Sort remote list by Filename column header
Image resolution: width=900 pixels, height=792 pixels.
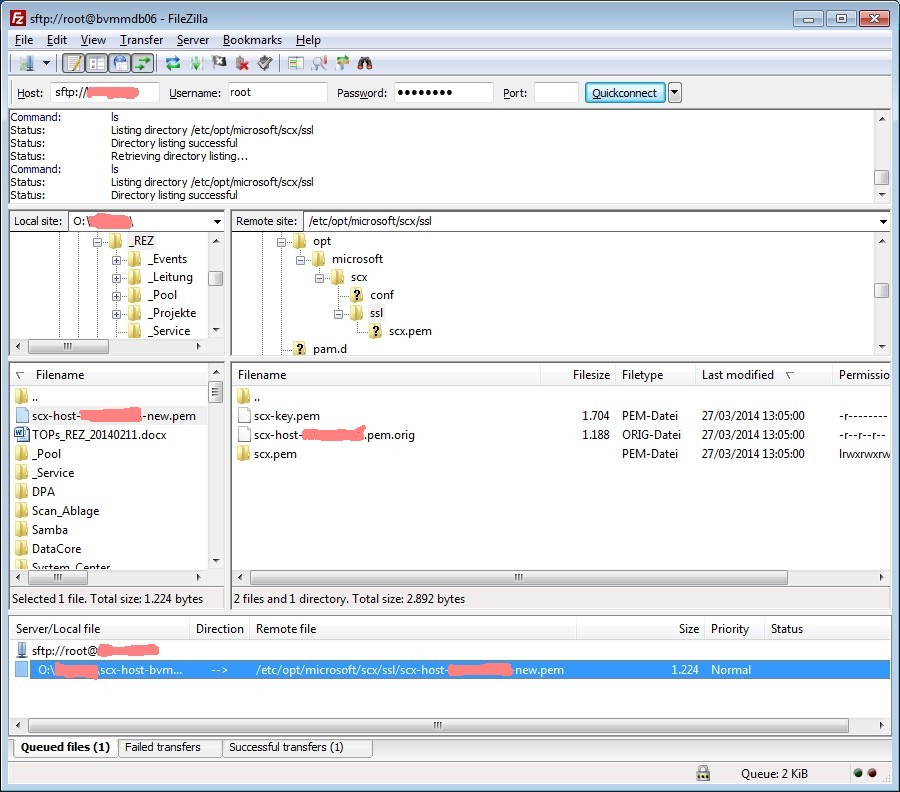click(387, 375)
